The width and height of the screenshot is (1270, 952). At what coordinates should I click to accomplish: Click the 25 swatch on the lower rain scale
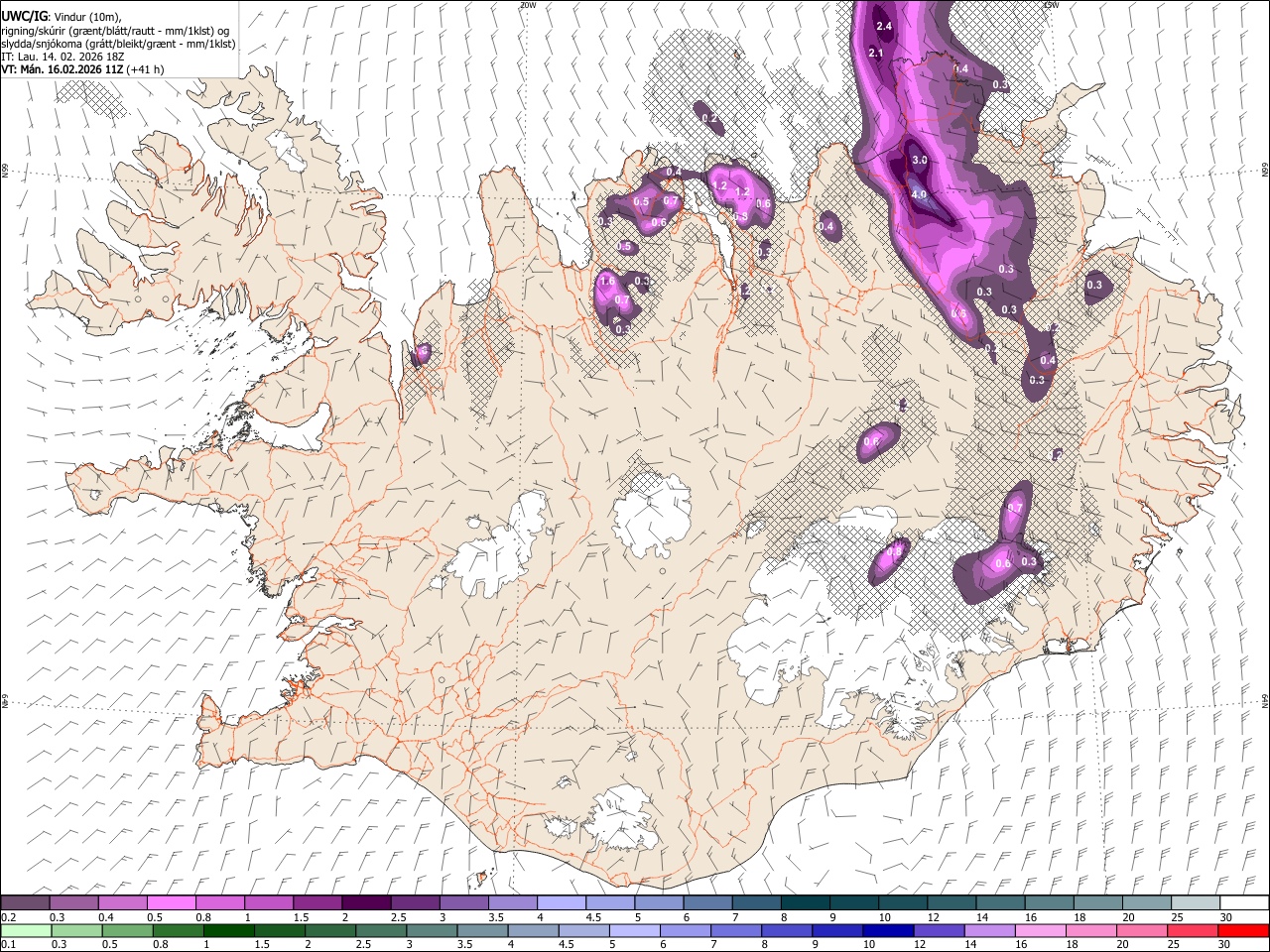(x=1192, y=930)
